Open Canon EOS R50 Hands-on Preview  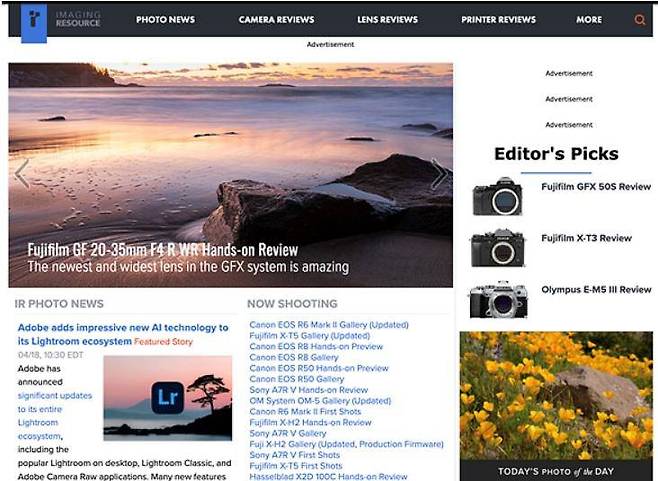(x=319, y=368)
